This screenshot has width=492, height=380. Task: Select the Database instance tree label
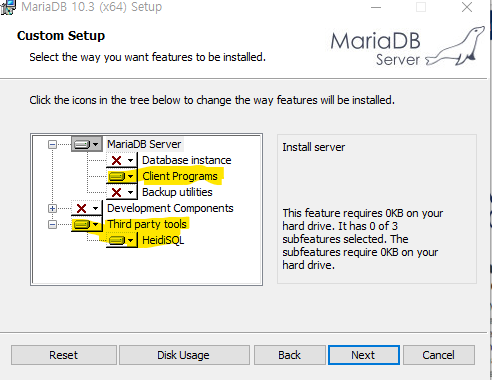pos(187,160)
